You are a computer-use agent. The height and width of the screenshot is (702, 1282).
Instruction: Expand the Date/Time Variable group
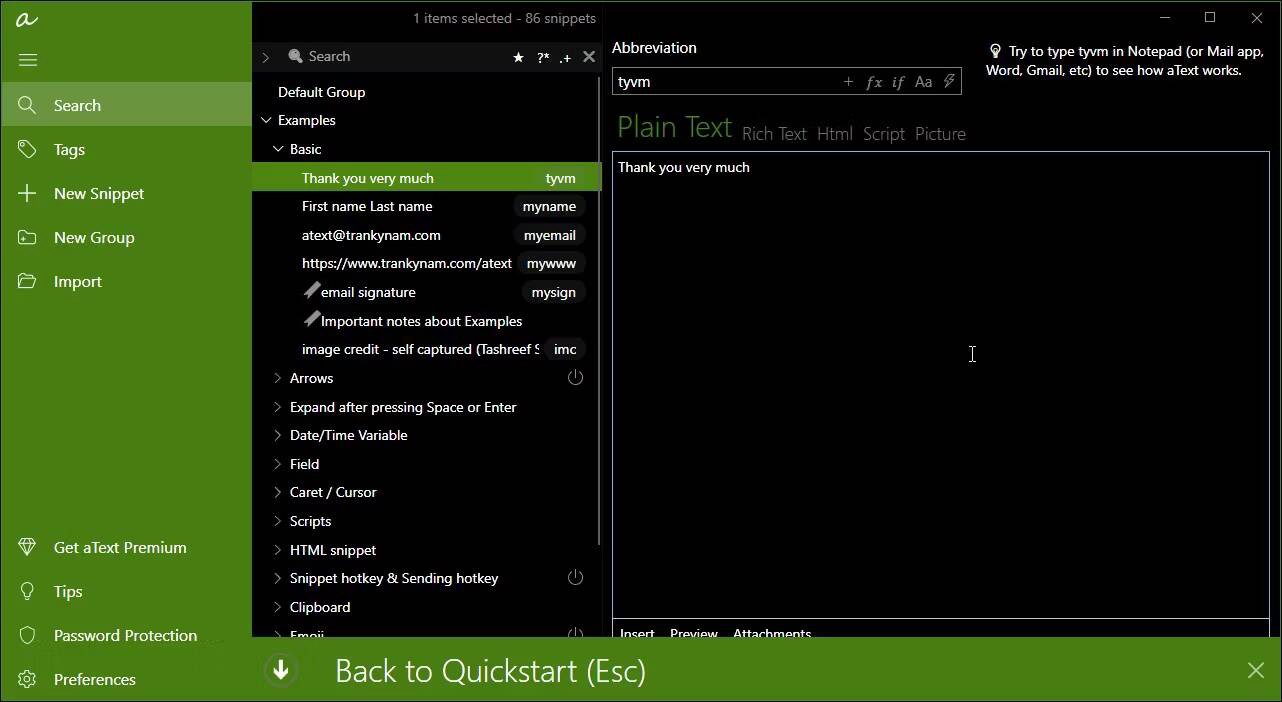coord(278,435)
